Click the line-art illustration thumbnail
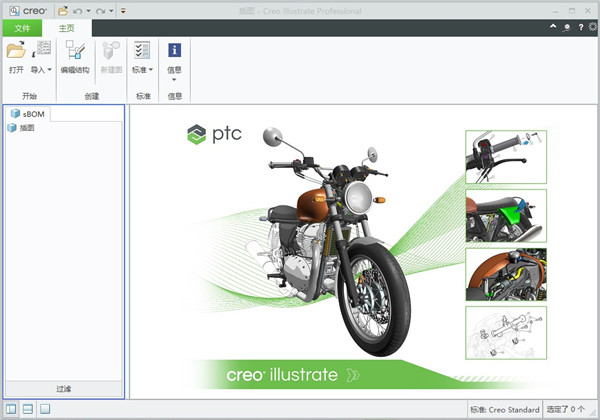This screenshot has width=600, height=420. coord(506,333)
